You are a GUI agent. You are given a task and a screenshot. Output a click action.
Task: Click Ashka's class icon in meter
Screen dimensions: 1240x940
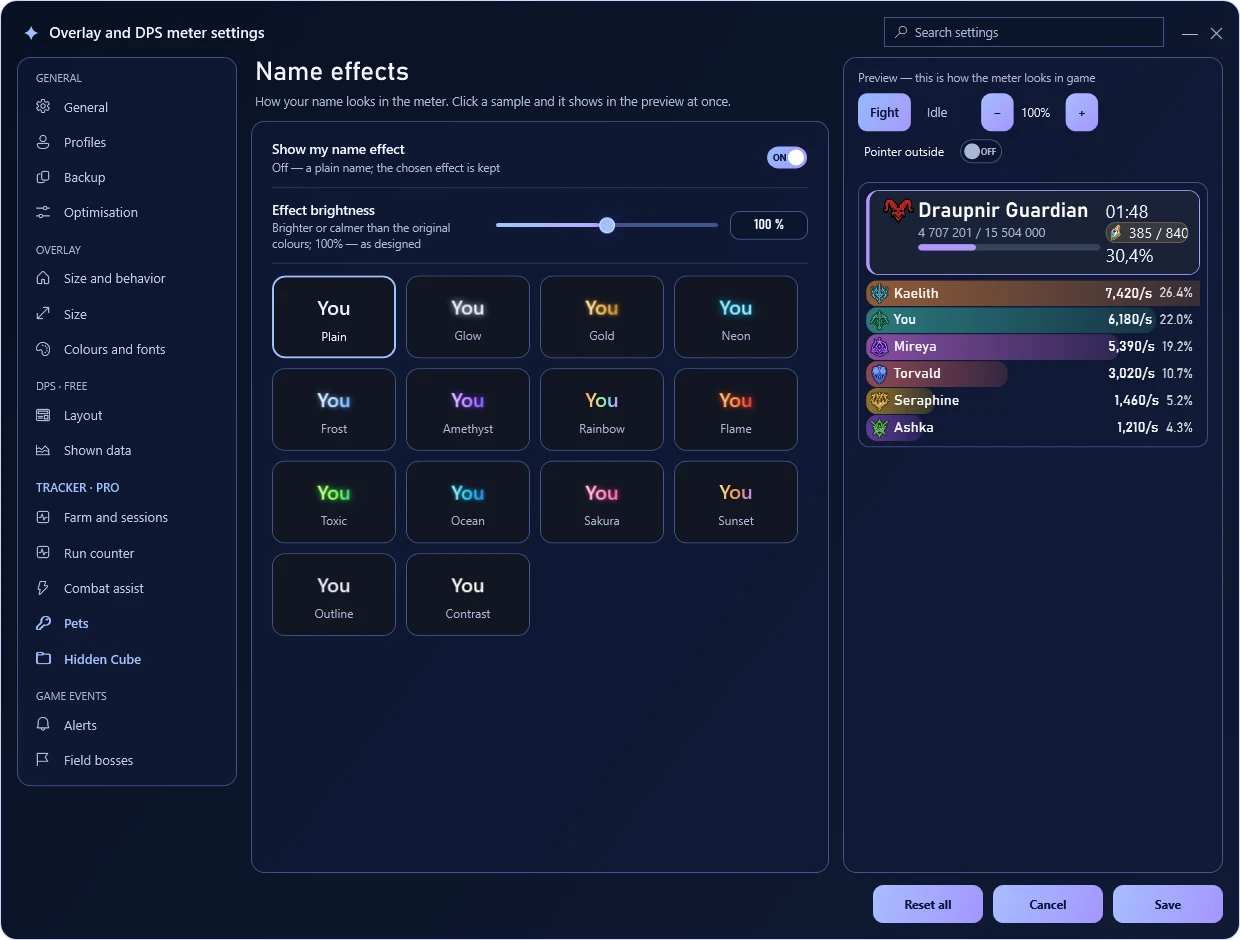click(879, 428)
